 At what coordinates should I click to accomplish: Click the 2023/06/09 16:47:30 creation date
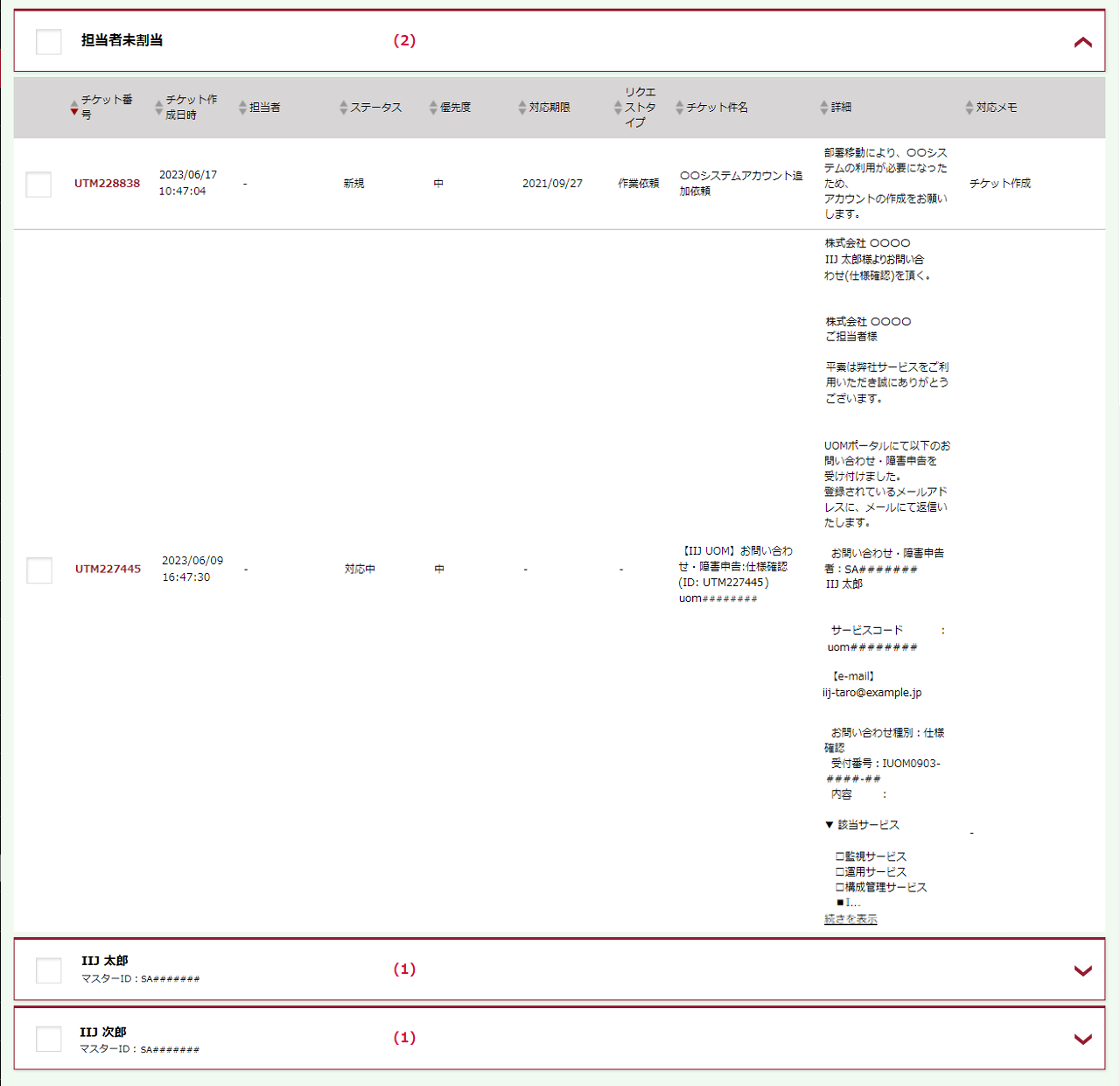192,569
